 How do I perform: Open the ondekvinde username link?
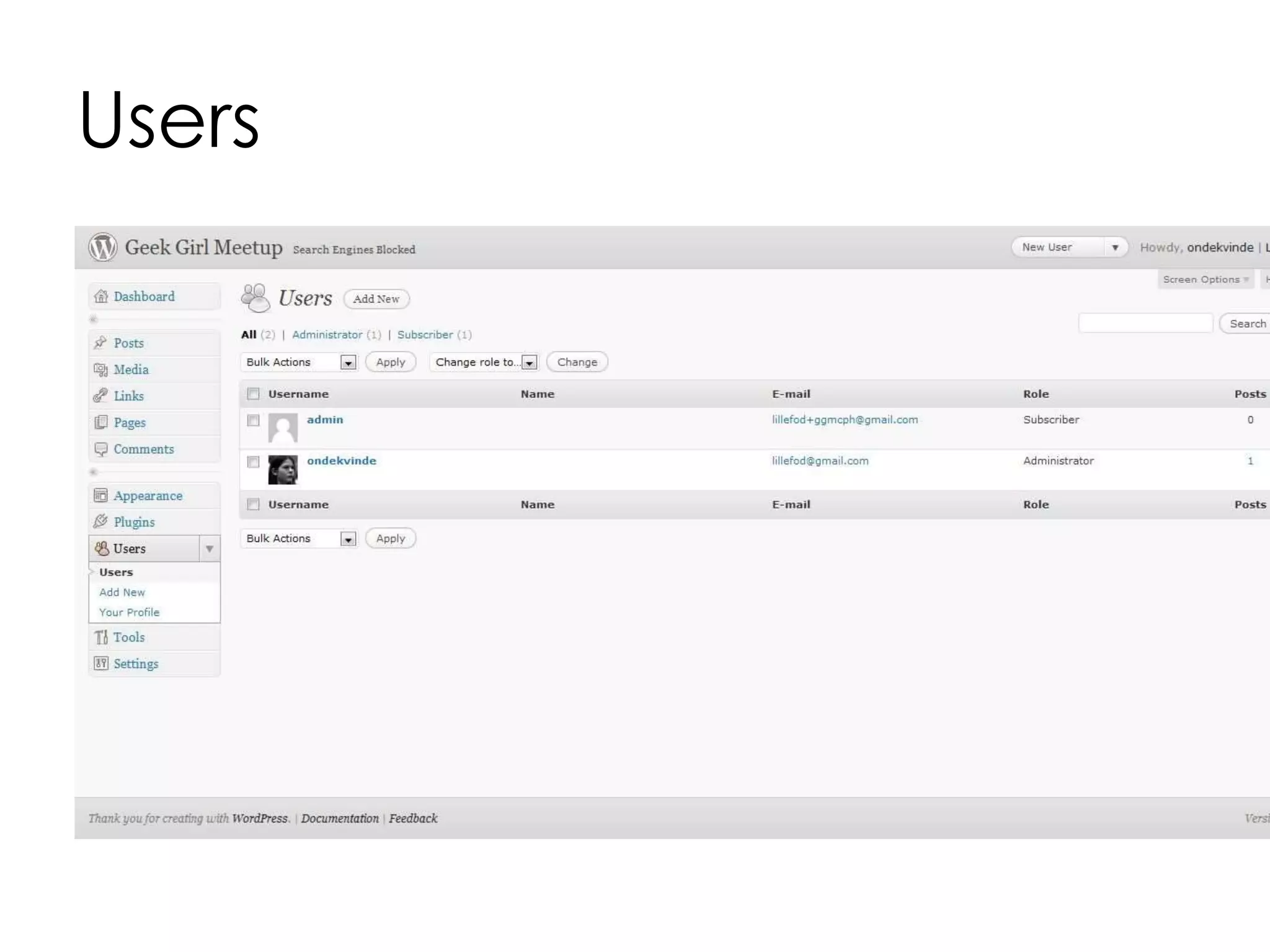click(342, 461)
